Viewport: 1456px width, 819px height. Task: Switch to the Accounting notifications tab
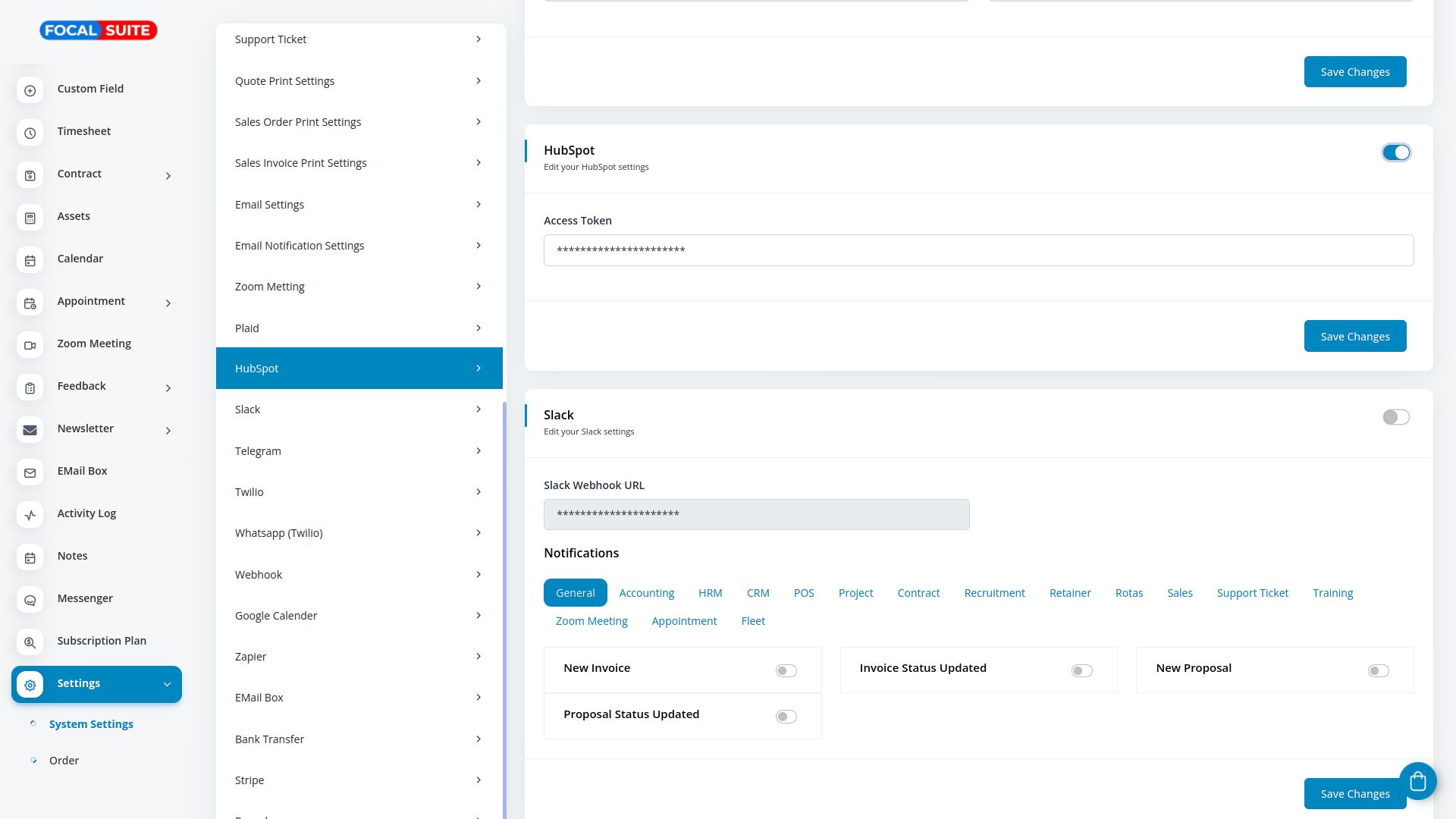coord(646,593)
